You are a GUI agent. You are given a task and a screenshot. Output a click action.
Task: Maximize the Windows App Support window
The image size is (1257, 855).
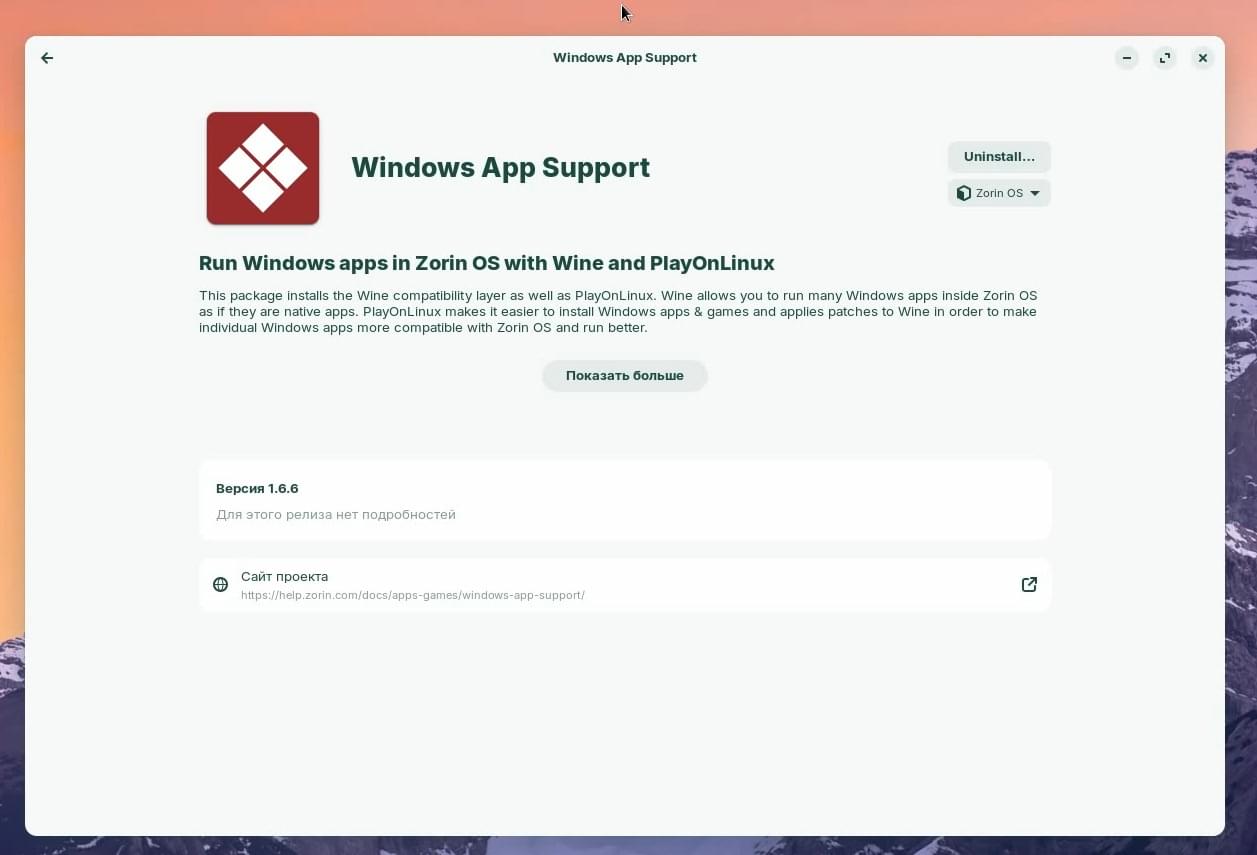[1165, 58]
